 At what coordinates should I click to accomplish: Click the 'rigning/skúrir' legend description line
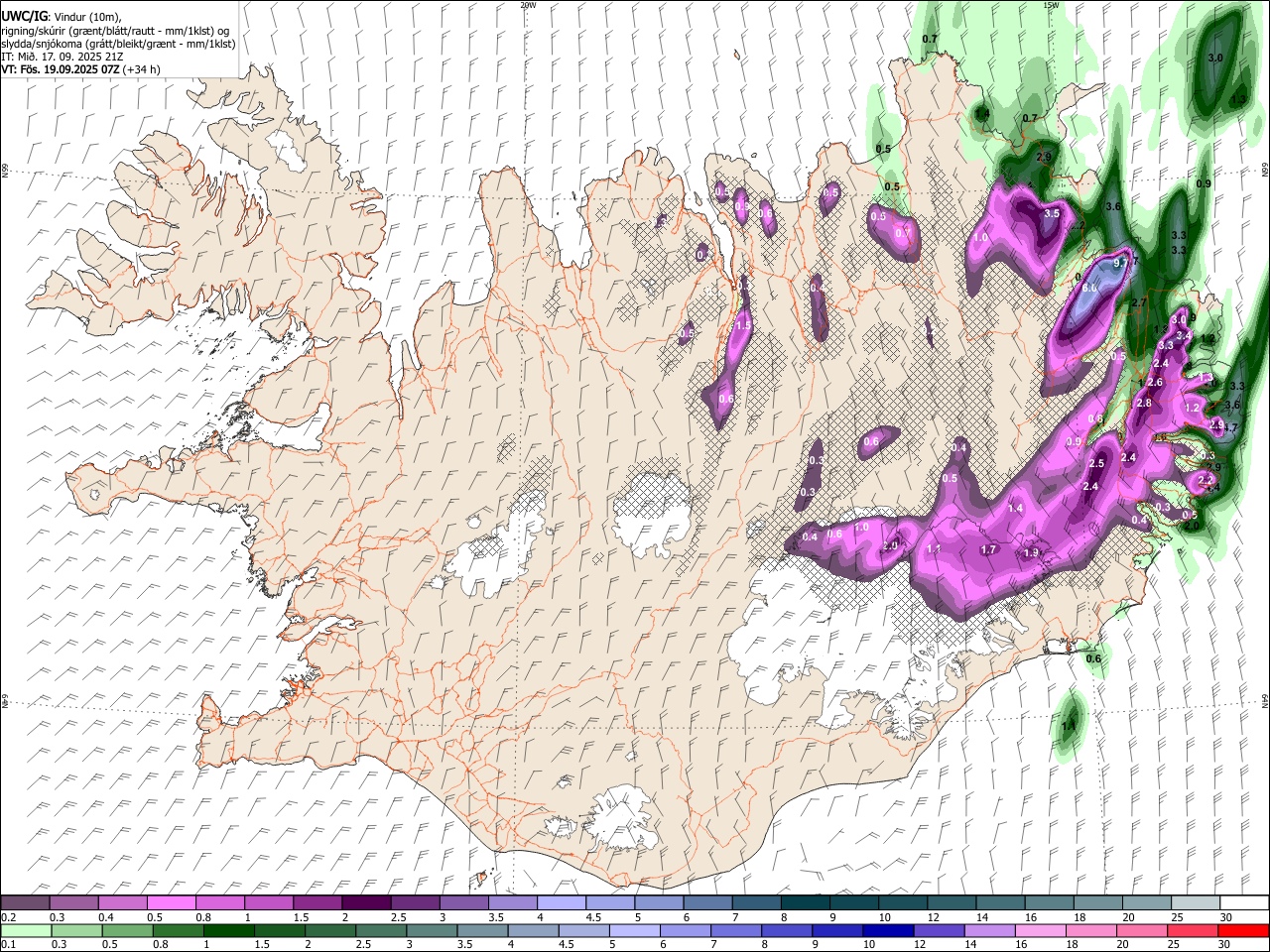coord(115,31)
